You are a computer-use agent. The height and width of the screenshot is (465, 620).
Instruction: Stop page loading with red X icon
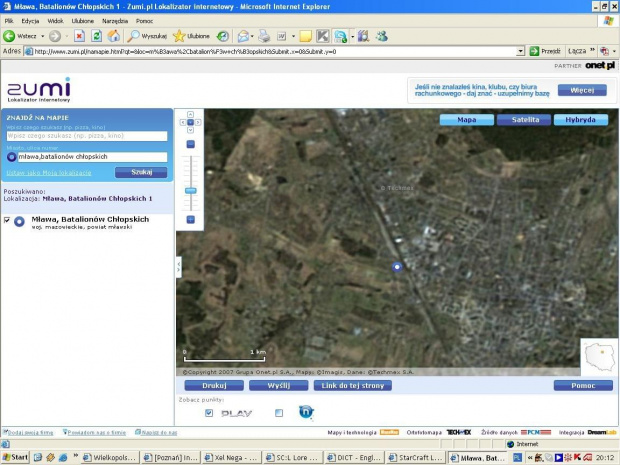pyautogui.click(x=79, y=36)
